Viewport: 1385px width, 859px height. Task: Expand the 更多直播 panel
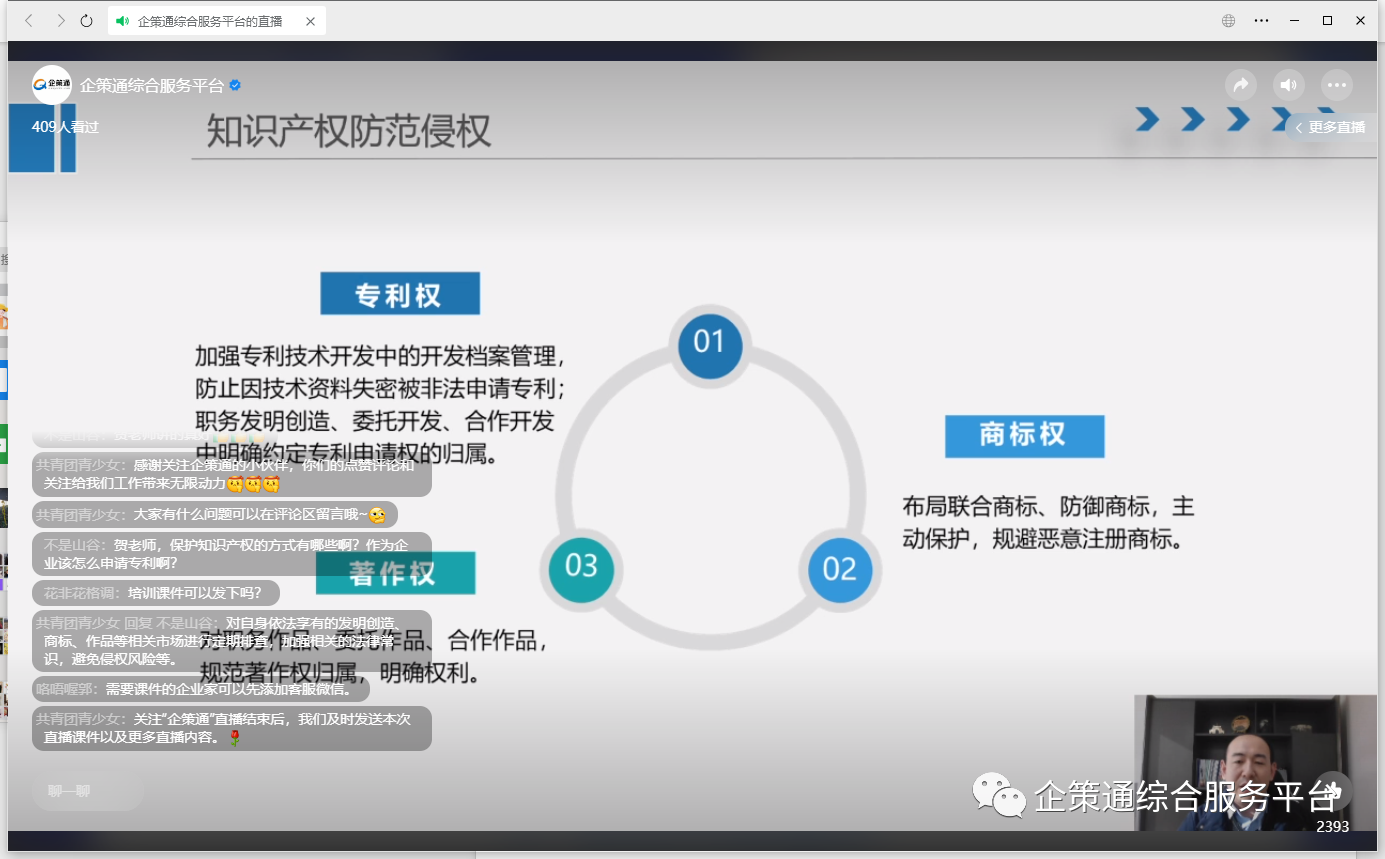coord(1330,127)
